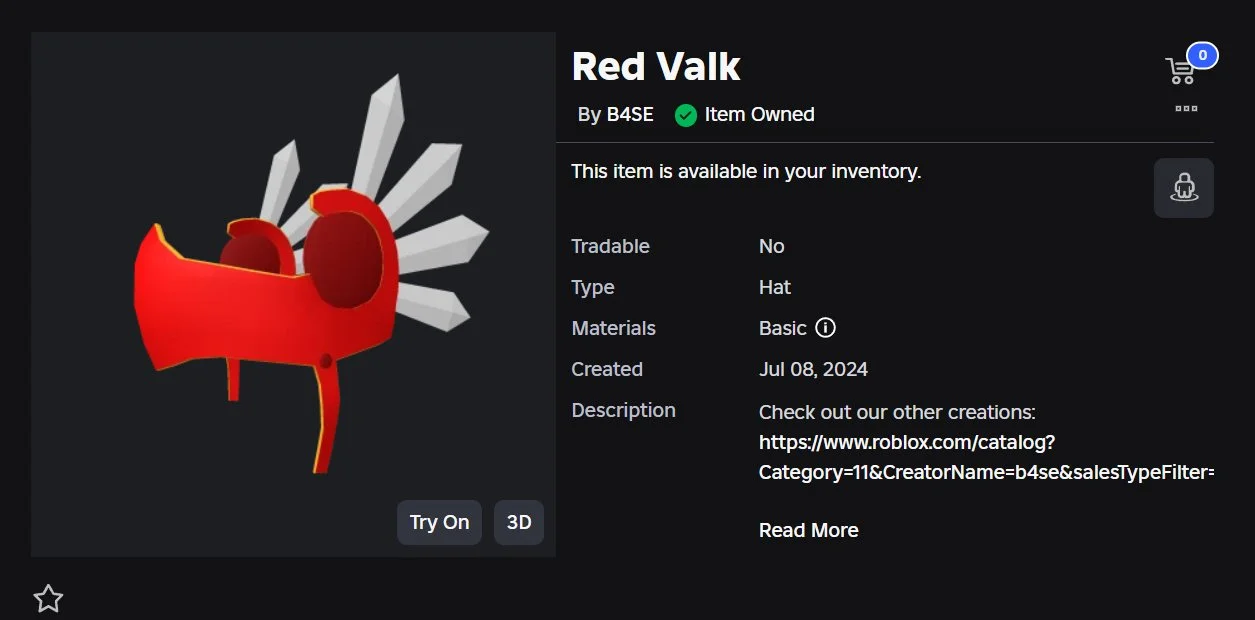This screenshot has width=1255, height=620.
Task: Click the Hat type value
Action: pyautogui.click(x=775, y=287)
